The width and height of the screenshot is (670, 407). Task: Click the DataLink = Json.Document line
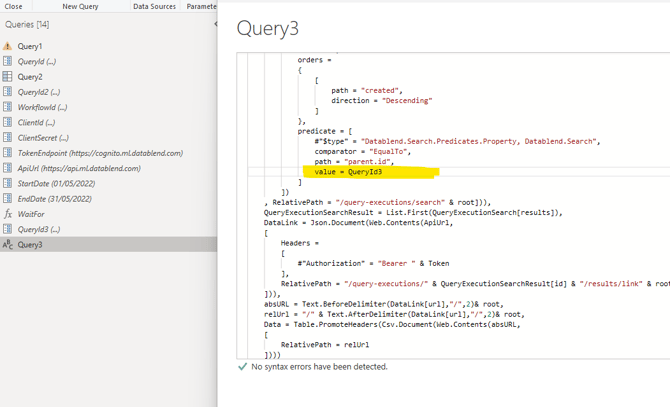point(359,223)
